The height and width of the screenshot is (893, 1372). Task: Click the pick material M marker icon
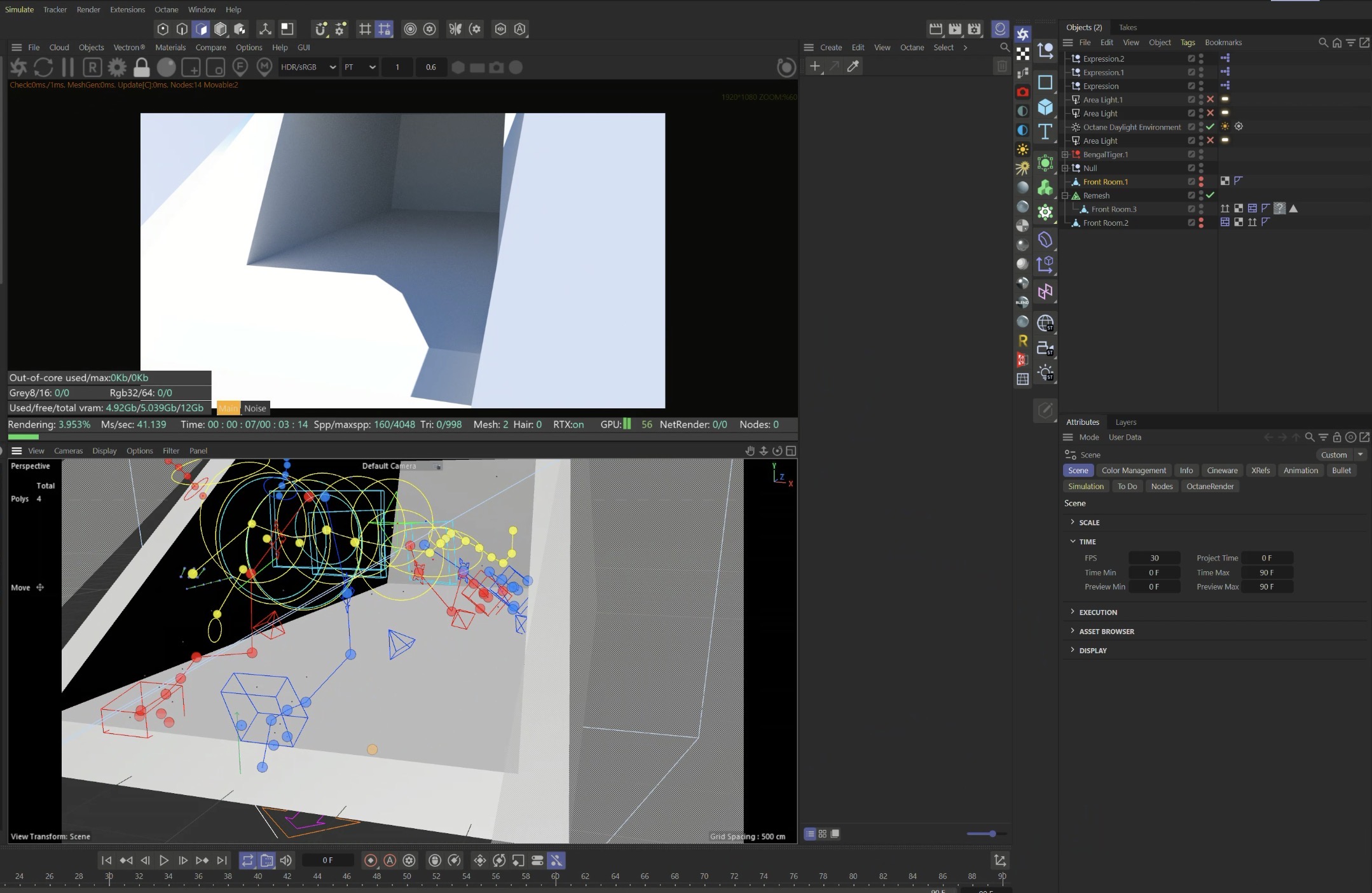click(264, 67)
